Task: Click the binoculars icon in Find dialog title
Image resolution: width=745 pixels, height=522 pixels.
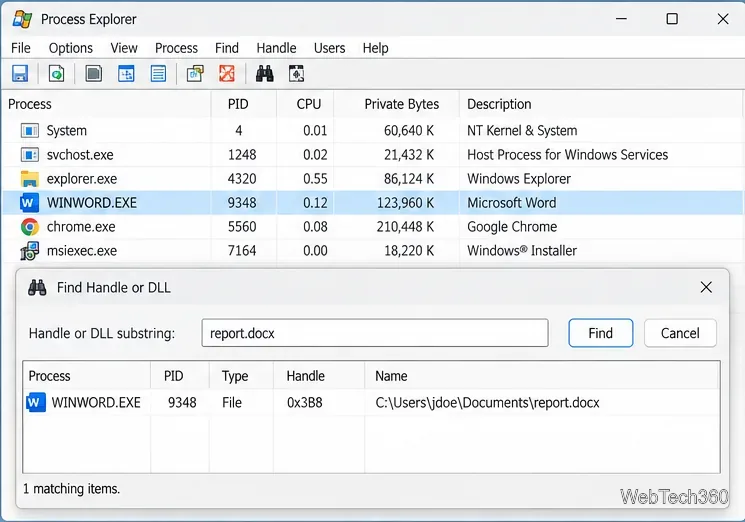Action: click(x=37, y=287)
